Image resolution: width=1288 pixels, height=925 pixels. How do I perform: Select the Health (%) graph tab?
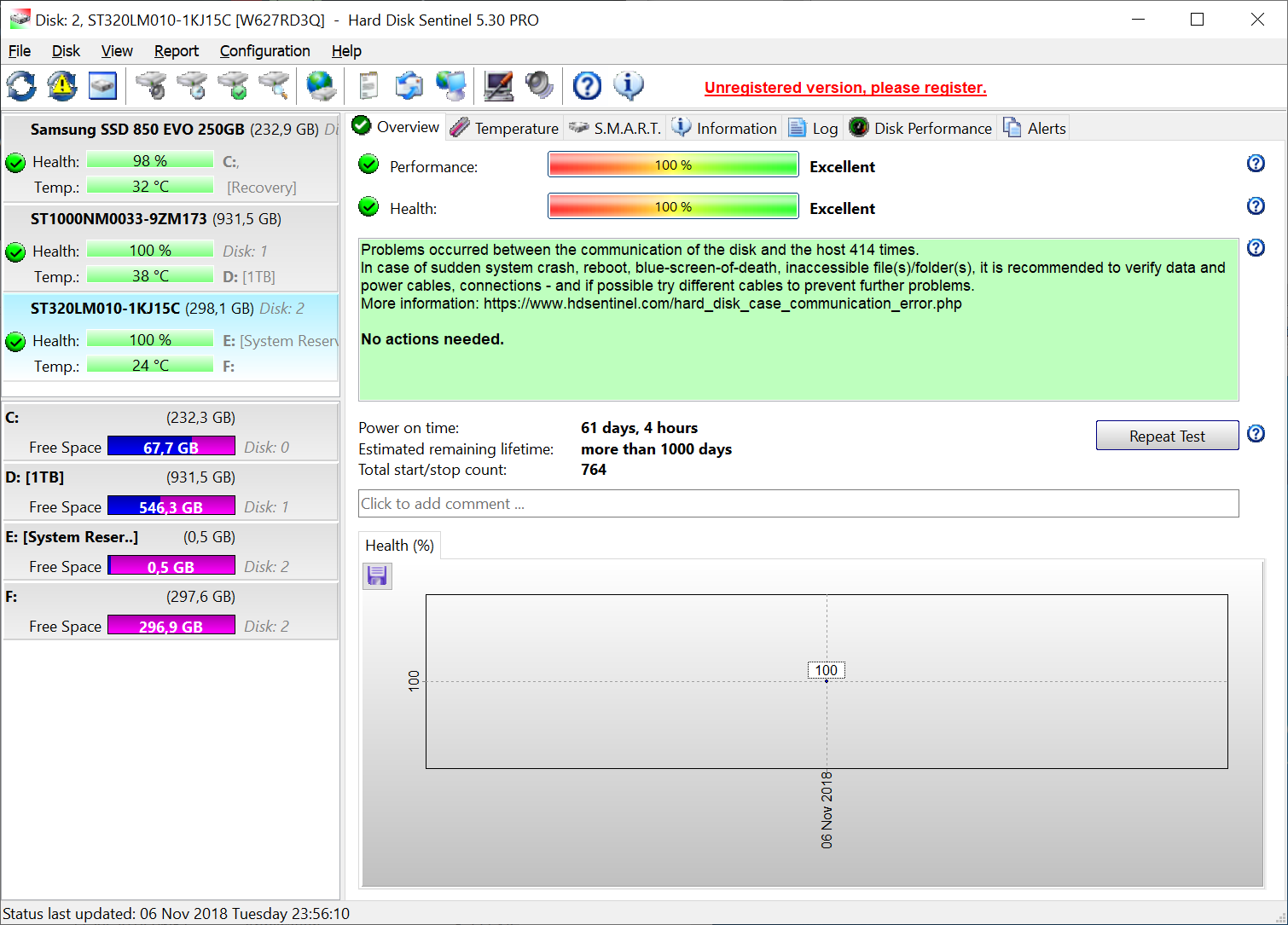399,546
